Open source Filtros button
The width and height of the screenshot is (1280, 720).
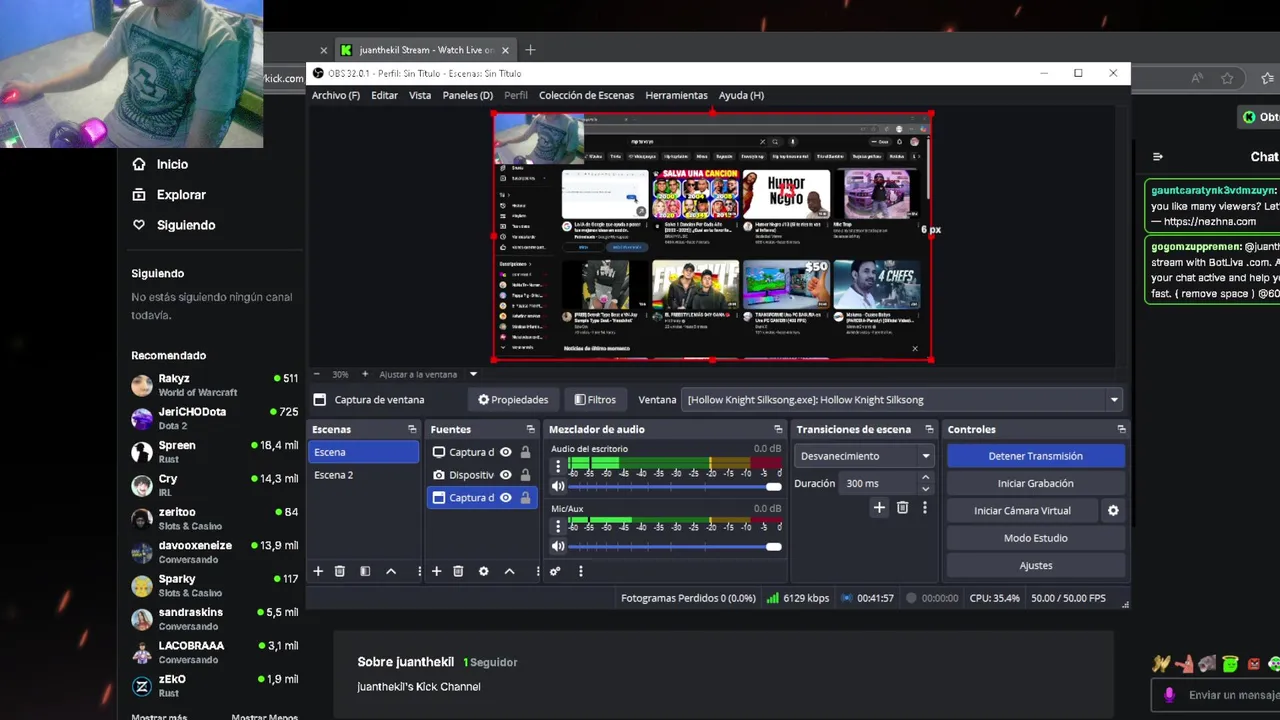595,400
